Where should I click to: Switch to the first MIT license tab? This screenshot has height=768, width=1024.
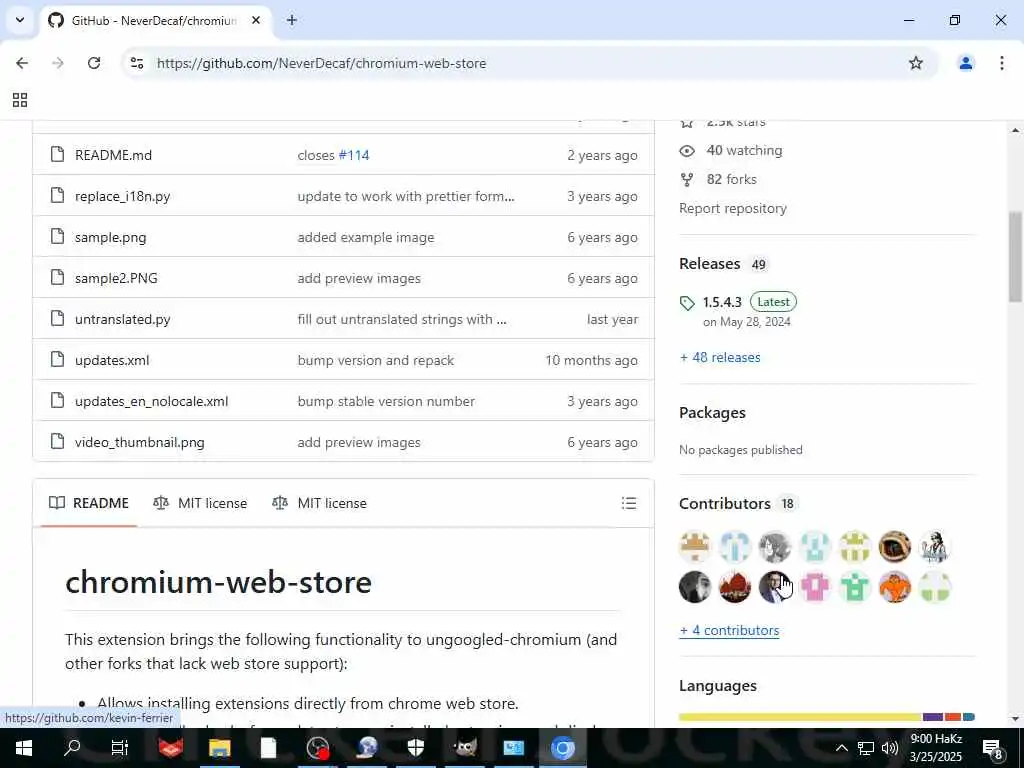(x=200, y=503)
